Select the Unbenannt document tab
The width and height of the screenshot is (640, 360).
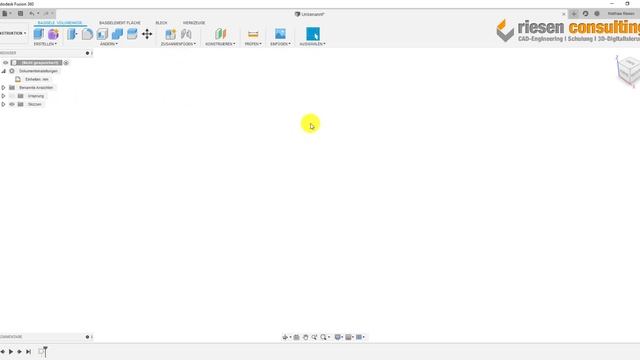[310, 14]
